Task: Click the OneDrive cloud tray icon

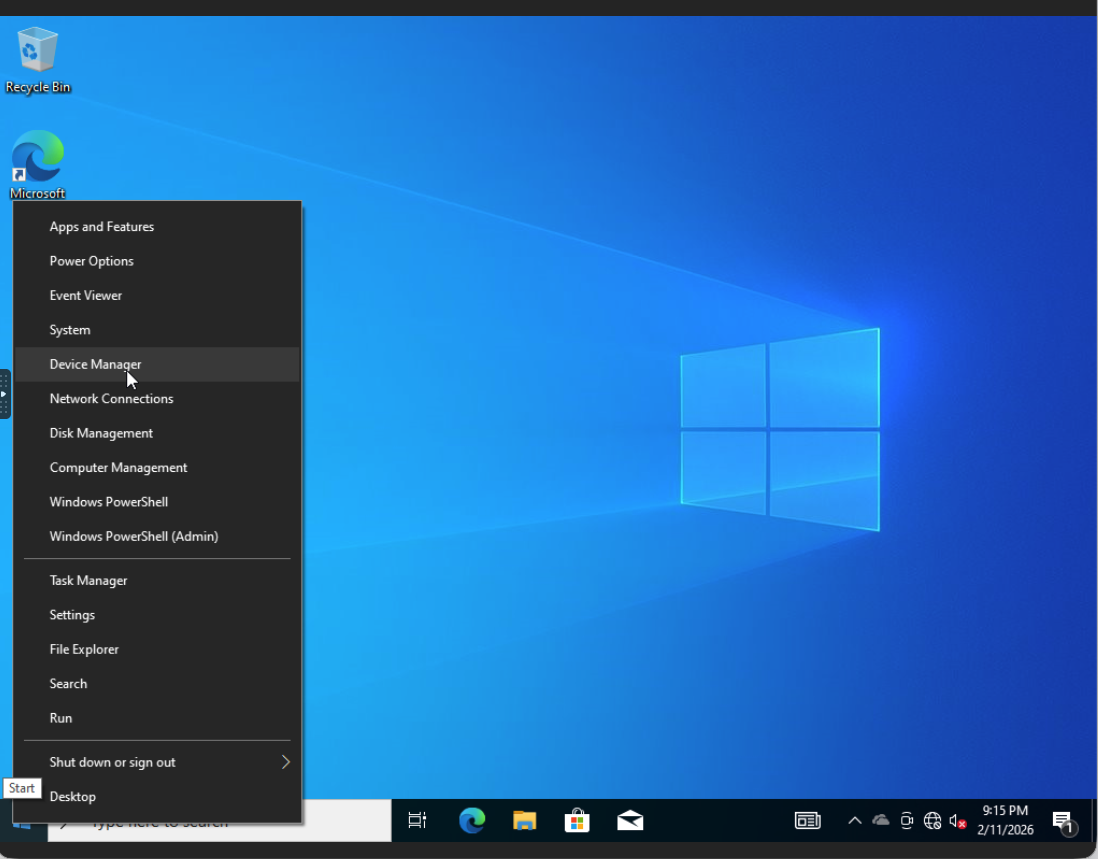Action: [x=881, y=820]
